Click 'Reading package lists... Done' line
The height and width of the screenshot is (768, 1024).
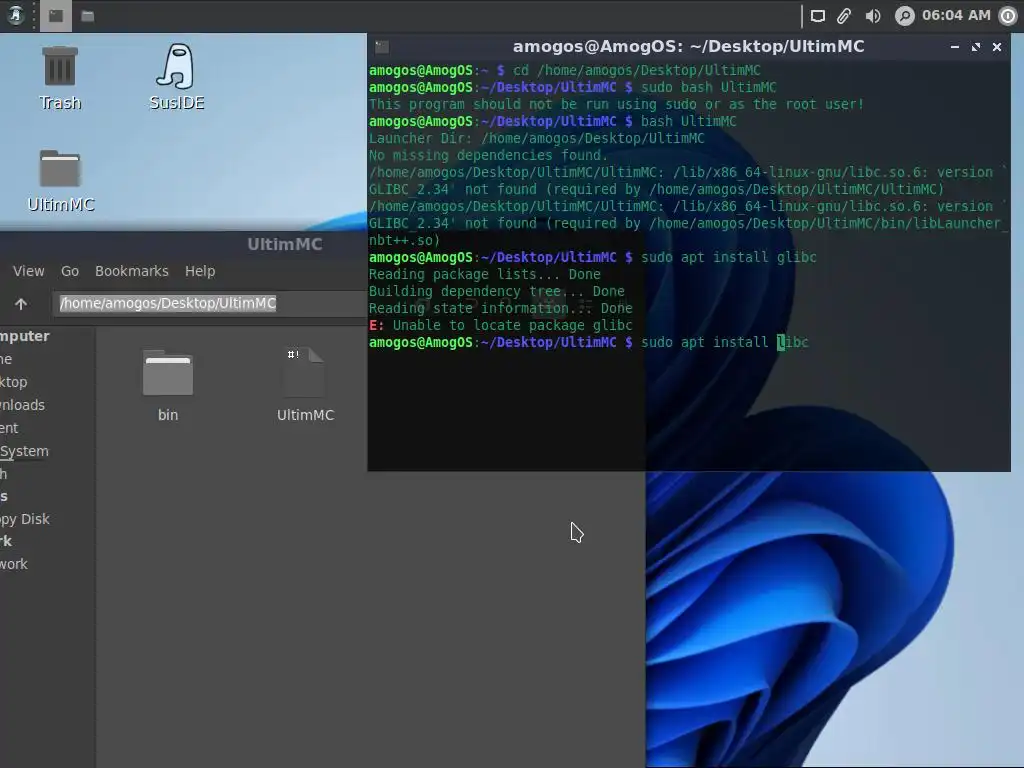tap(485, 274)
